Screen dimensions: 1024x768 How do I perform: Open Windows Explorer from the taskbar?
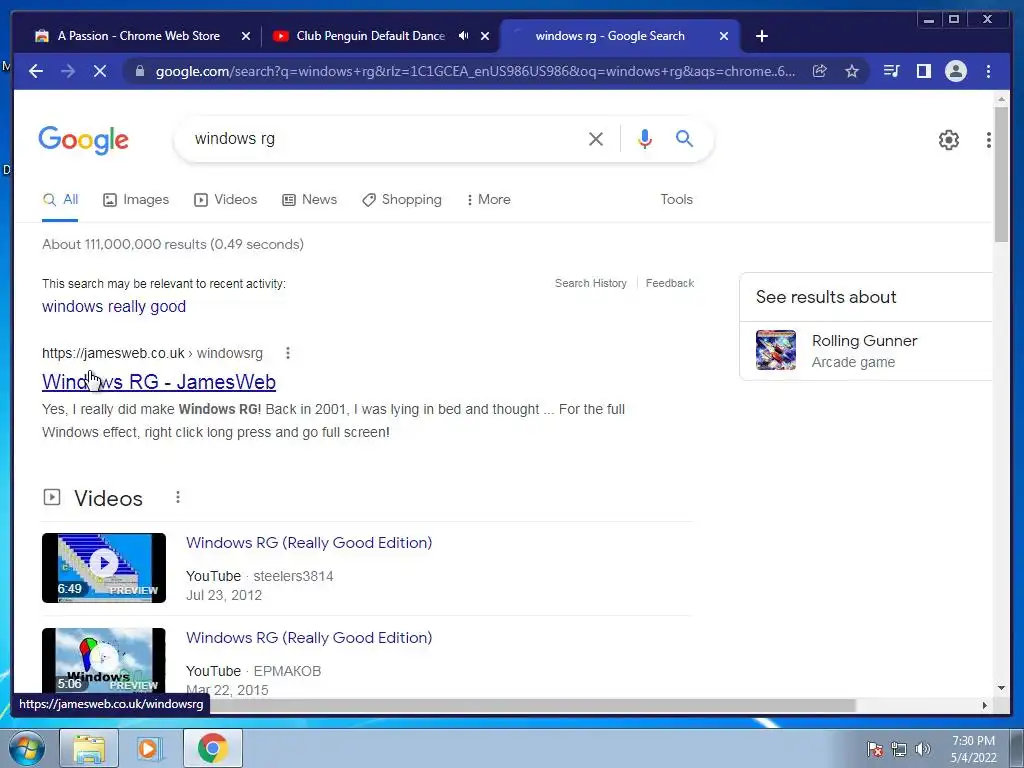pyautogui.click(x=89, y=748)
